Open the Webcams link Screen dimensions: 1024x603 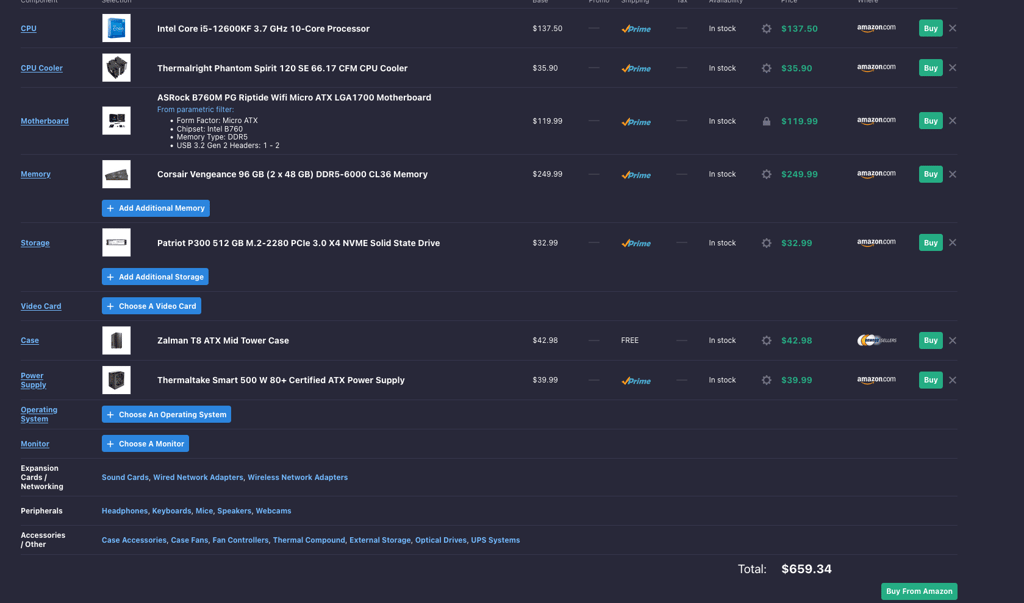tap(273, 511)
